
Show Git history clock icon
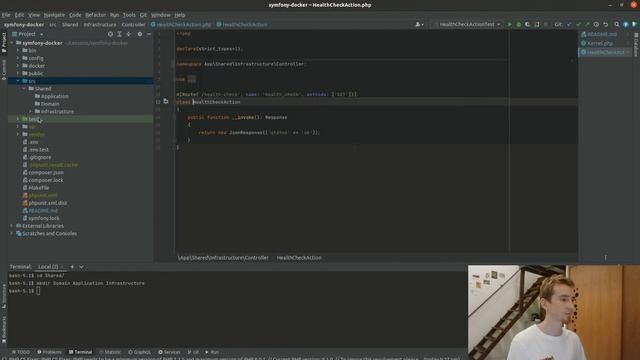pos(596,24)
